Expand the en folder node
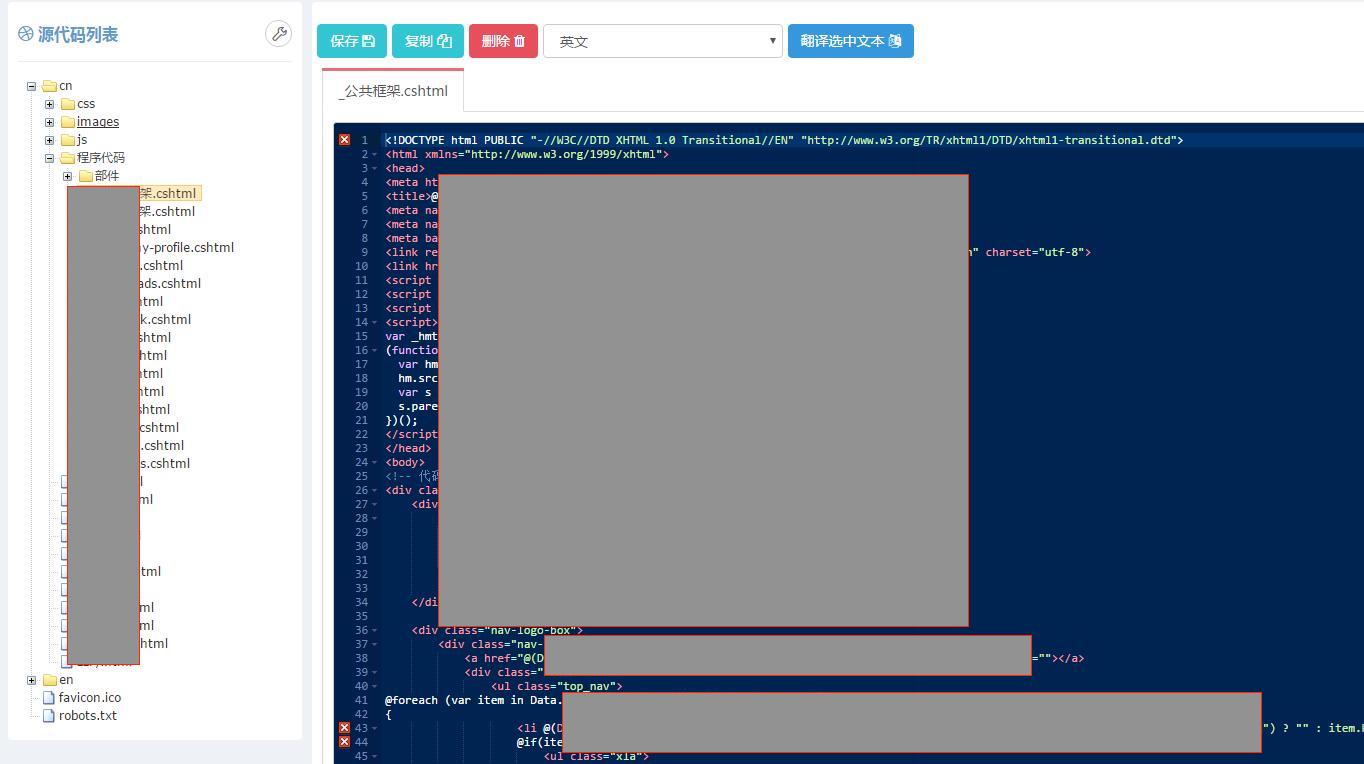Image resolution: width=1364 pixels, height=764 pixels. tap(31, 680)
